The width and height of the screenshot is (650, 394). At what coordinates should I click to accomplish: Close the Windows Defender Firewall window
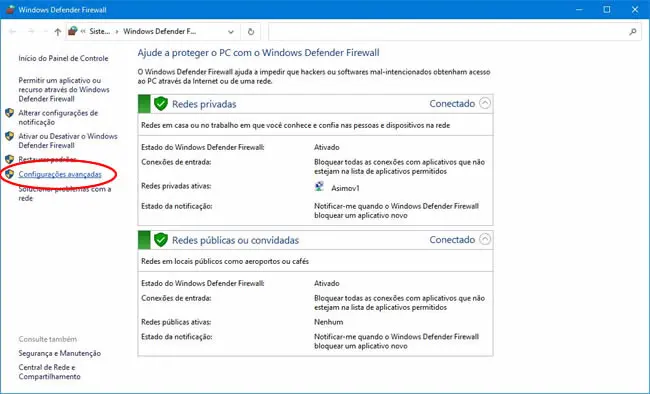[x=635, y=9]
